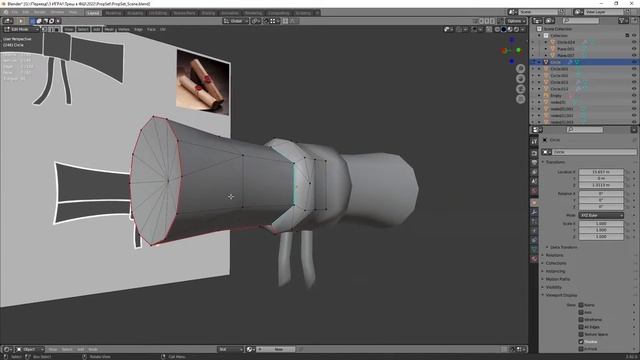640x360 pixels.
Task: Click the Zoom view gizmo button
Action: (520, 69)
